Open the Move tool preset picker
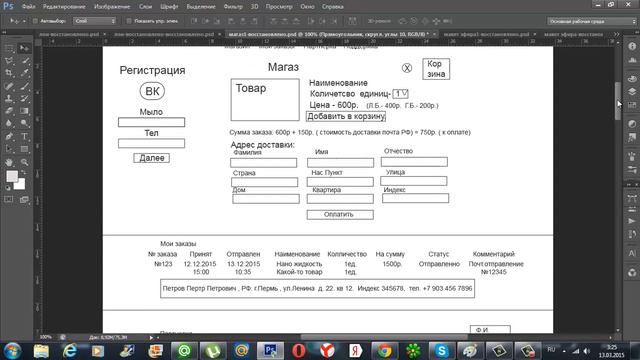Image resolution: width=640 pixels, height=360 pixels. tap(17, 21)
